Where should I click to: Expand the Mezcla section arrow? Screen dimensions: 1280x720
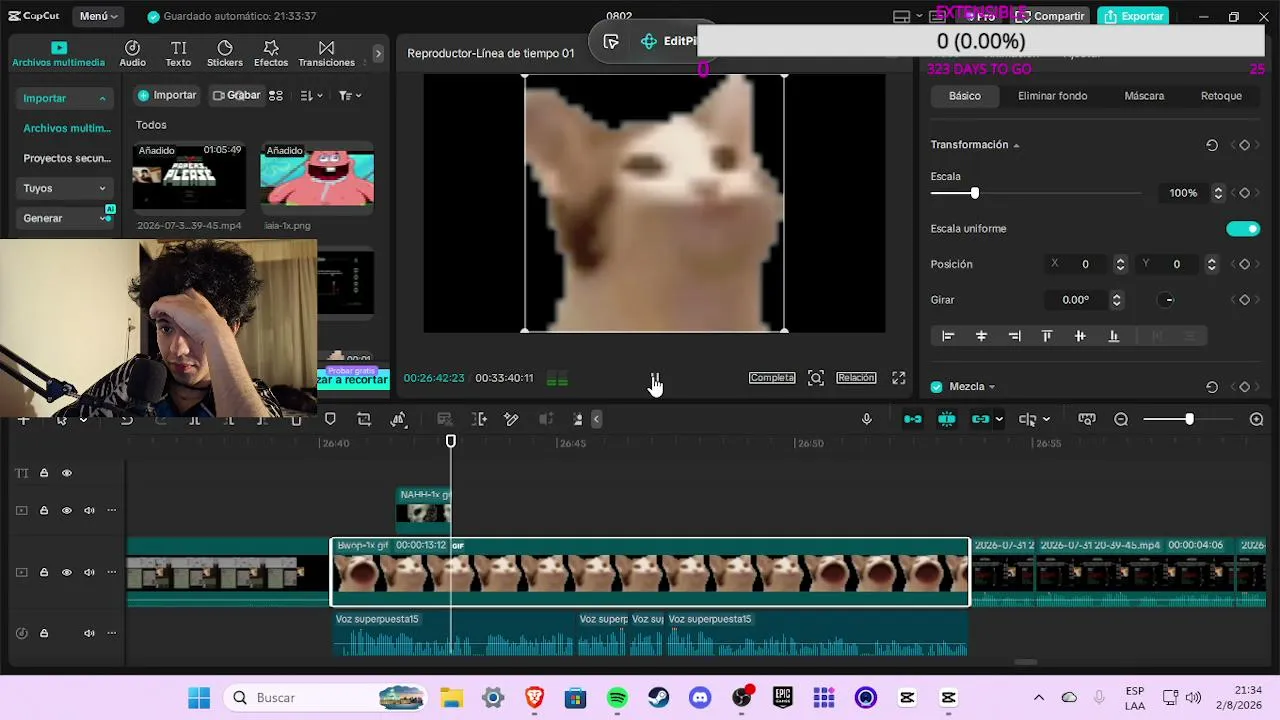tap(991, 387)
